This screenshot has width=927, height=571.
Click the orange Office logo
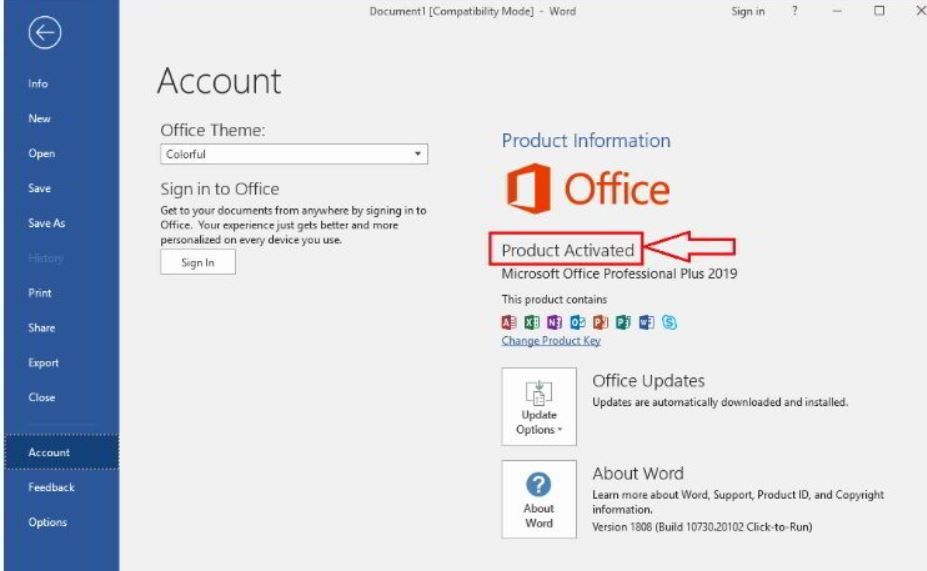pos(588,189)
